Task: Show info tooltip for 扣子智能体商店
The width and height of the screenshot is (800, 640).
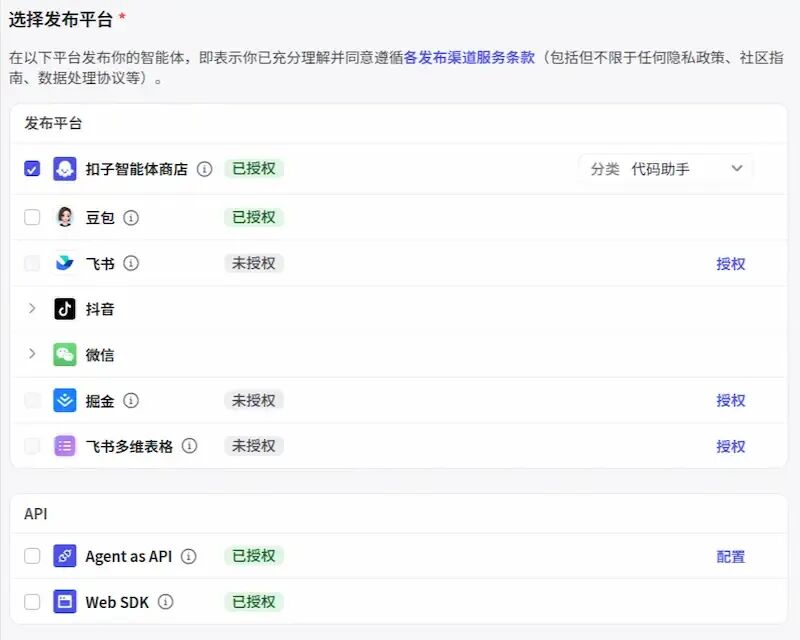Action: 205,169
